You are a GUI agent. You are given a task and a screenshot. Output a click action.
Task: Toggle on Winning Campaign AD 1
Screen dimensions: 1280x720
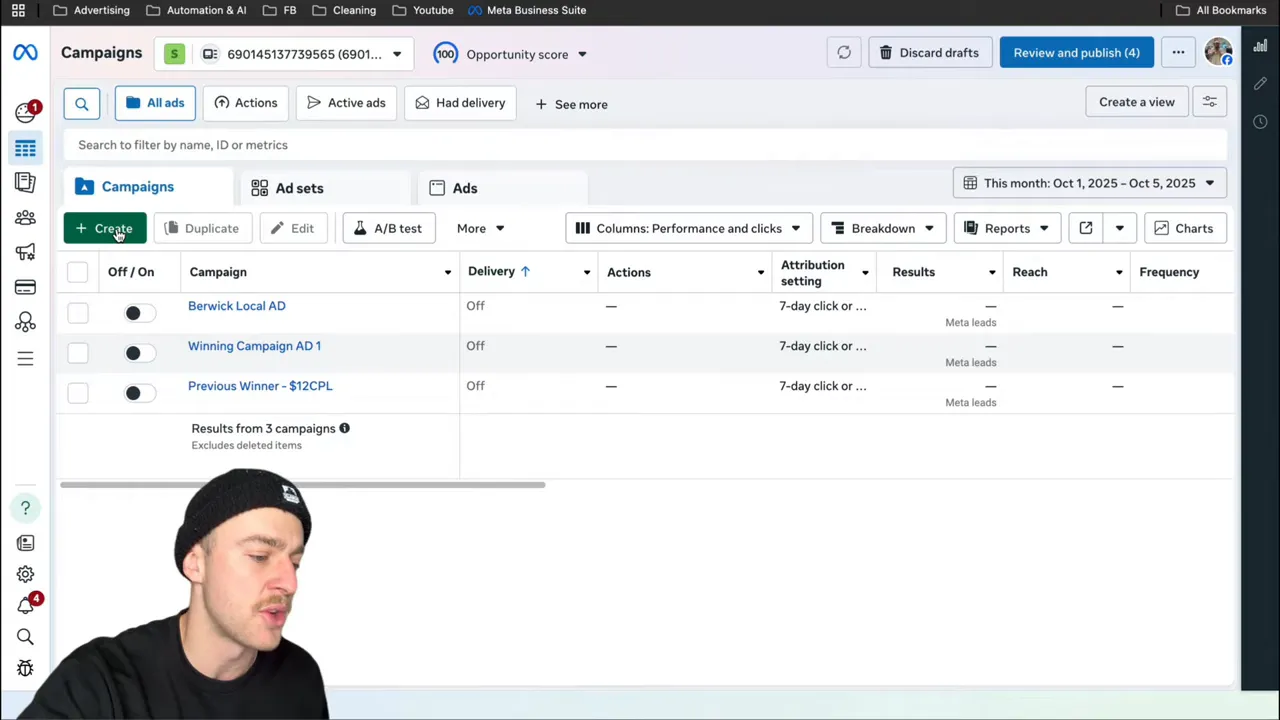pyautogui.click(x=139, y=353)
